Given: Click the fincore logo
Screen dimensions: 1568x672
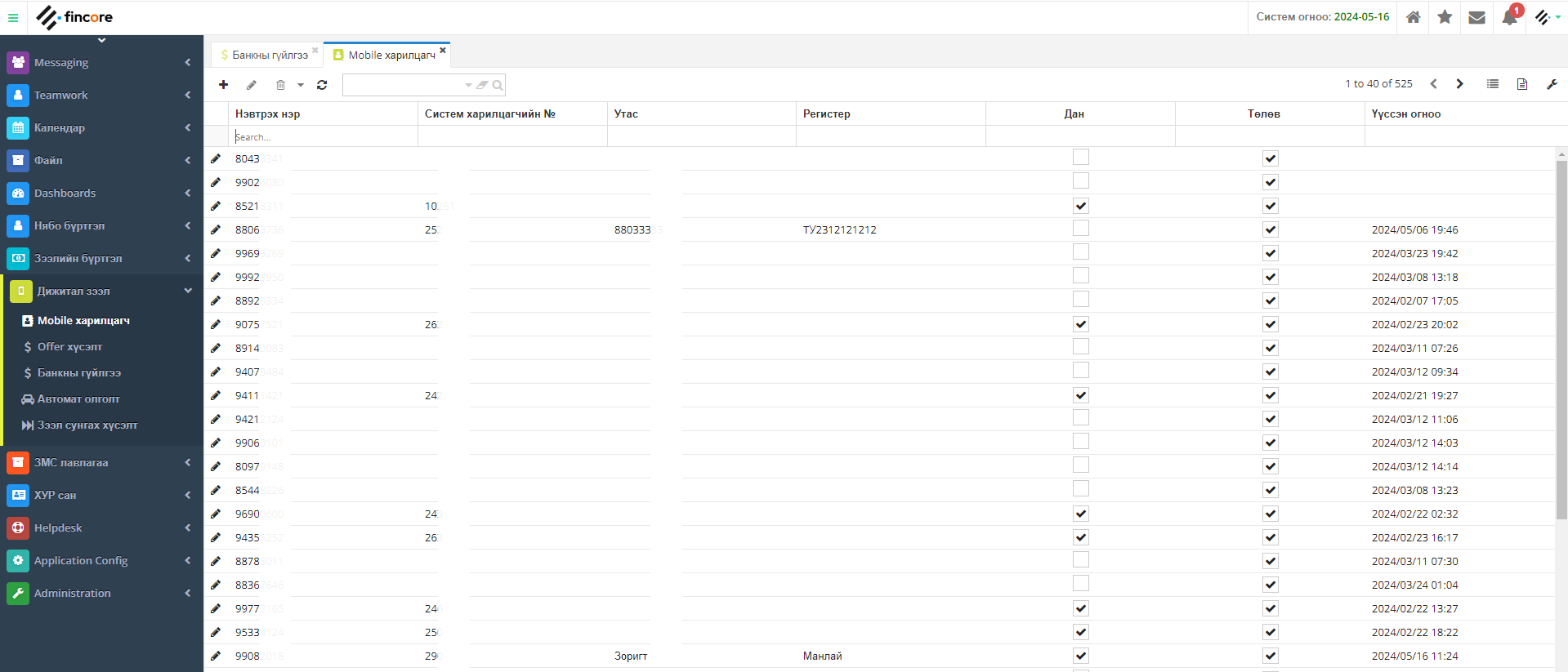Looking at the screenshot, I should (x=74, y=17).
